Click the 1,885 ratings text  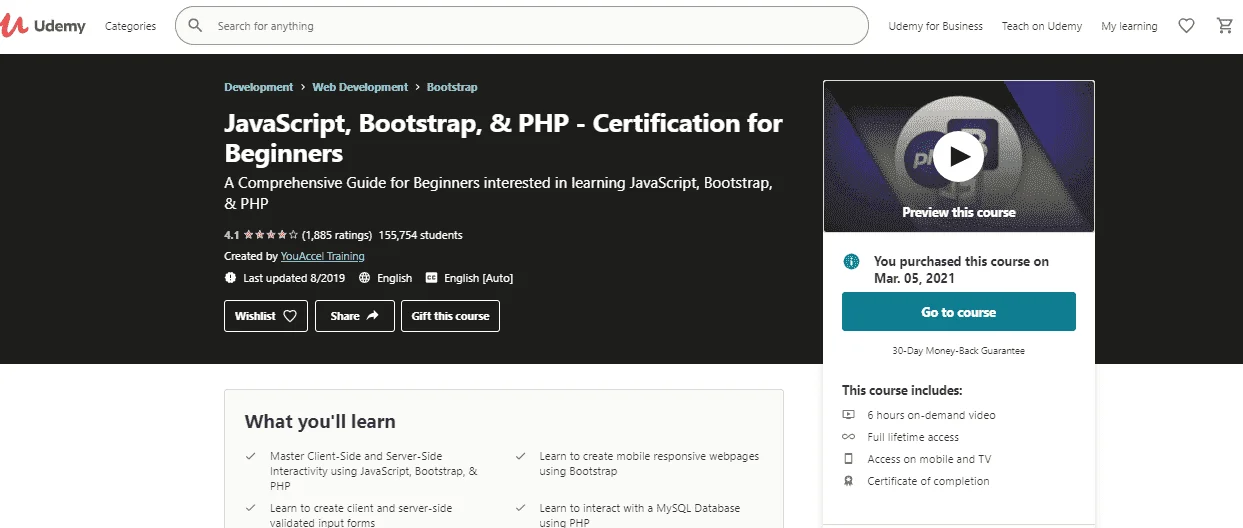[x=337, y=235]
